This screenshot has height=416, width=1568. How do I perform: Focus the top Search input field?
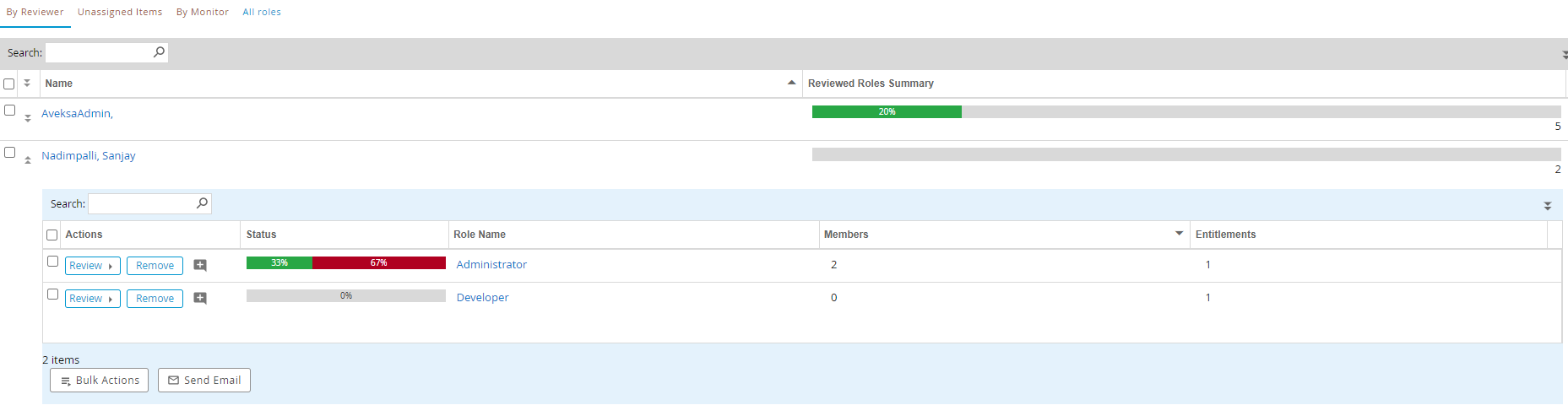point(98,52)
